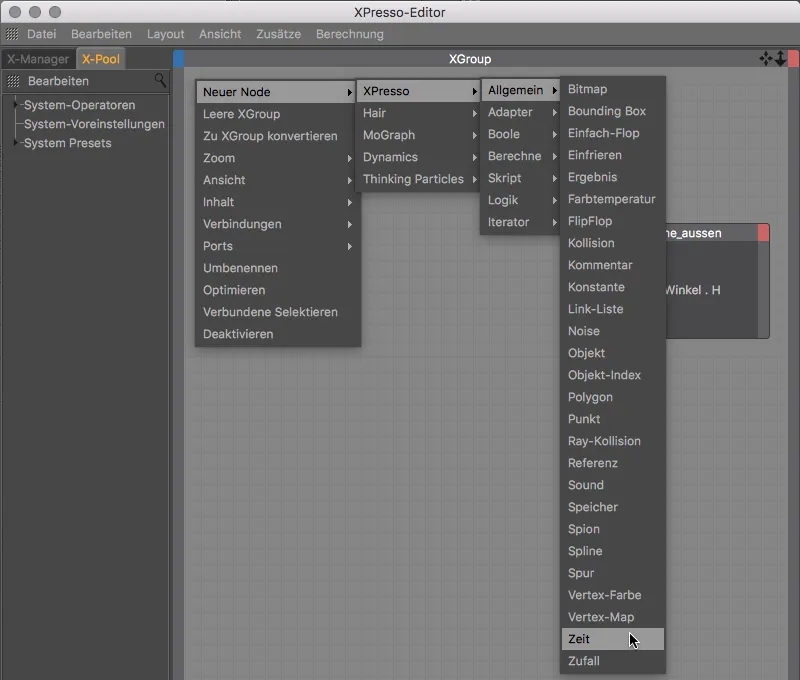Image resolution: width=800 pixels, height=680 pixels.
Task: Open the Inhalt submenu
Action: (277, 202)
